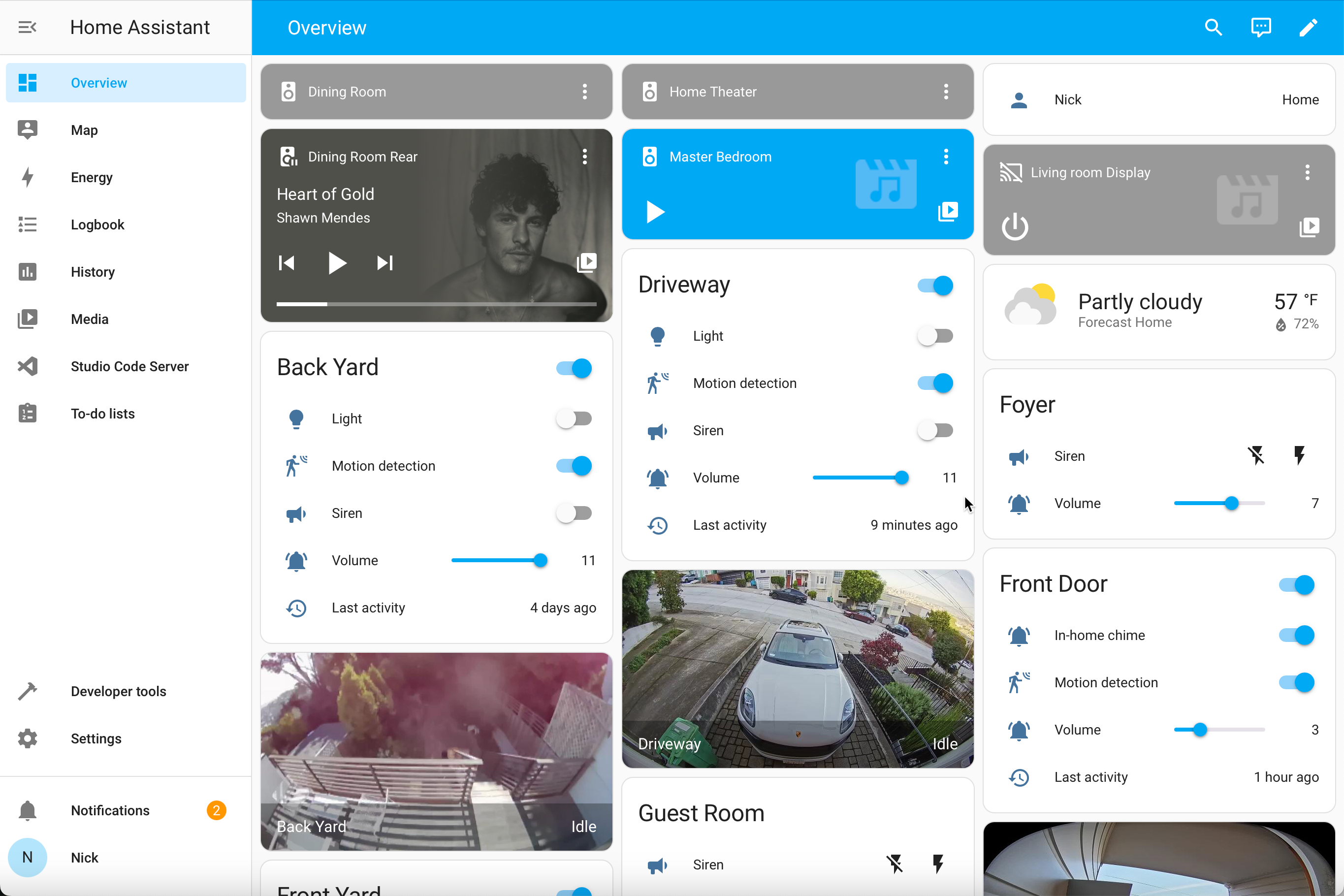Click the motion detection icon in Back Yard
The image size is (1344, 896).
click(x=297, y=465)
